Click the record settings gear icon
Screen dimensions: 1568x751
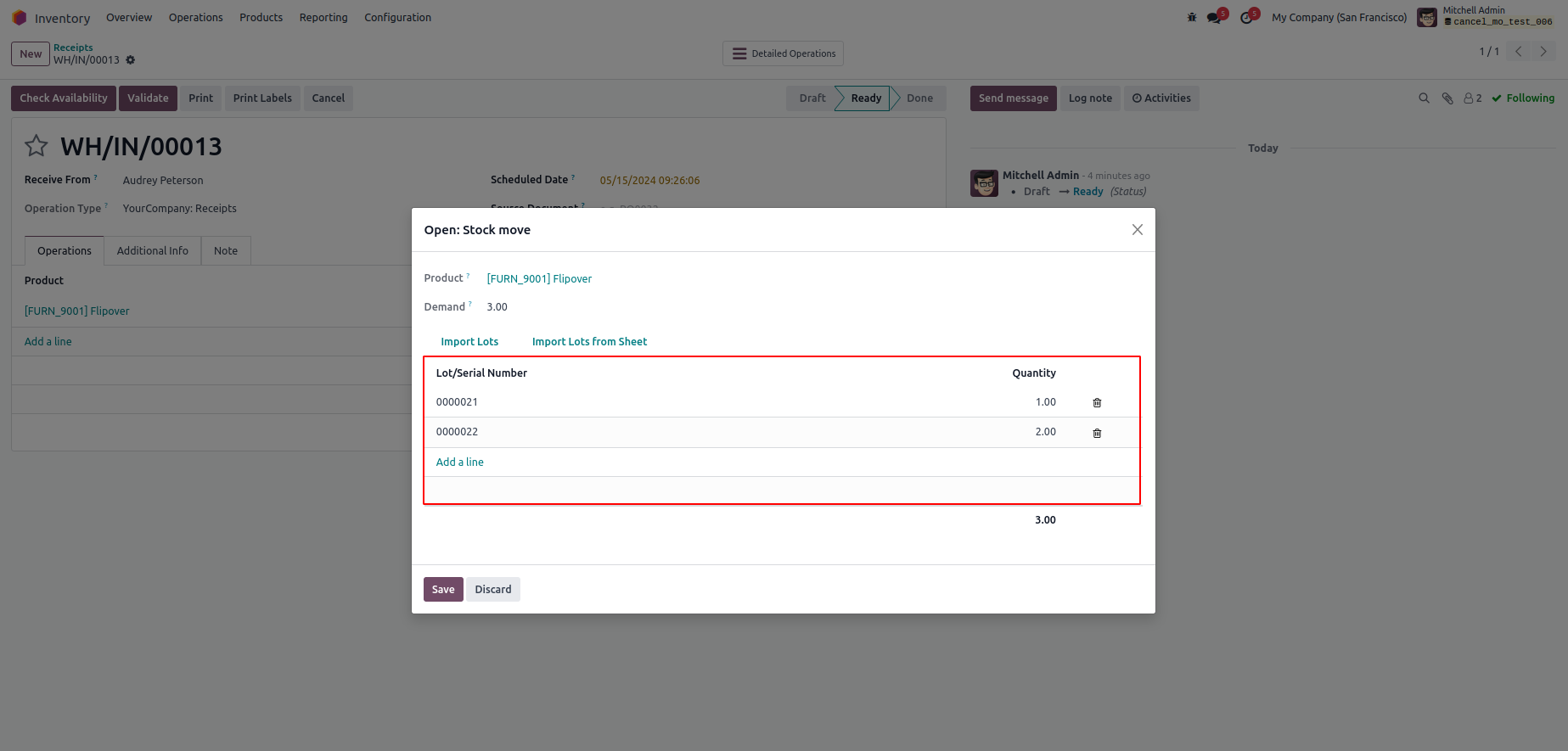(x=131, y=60)
